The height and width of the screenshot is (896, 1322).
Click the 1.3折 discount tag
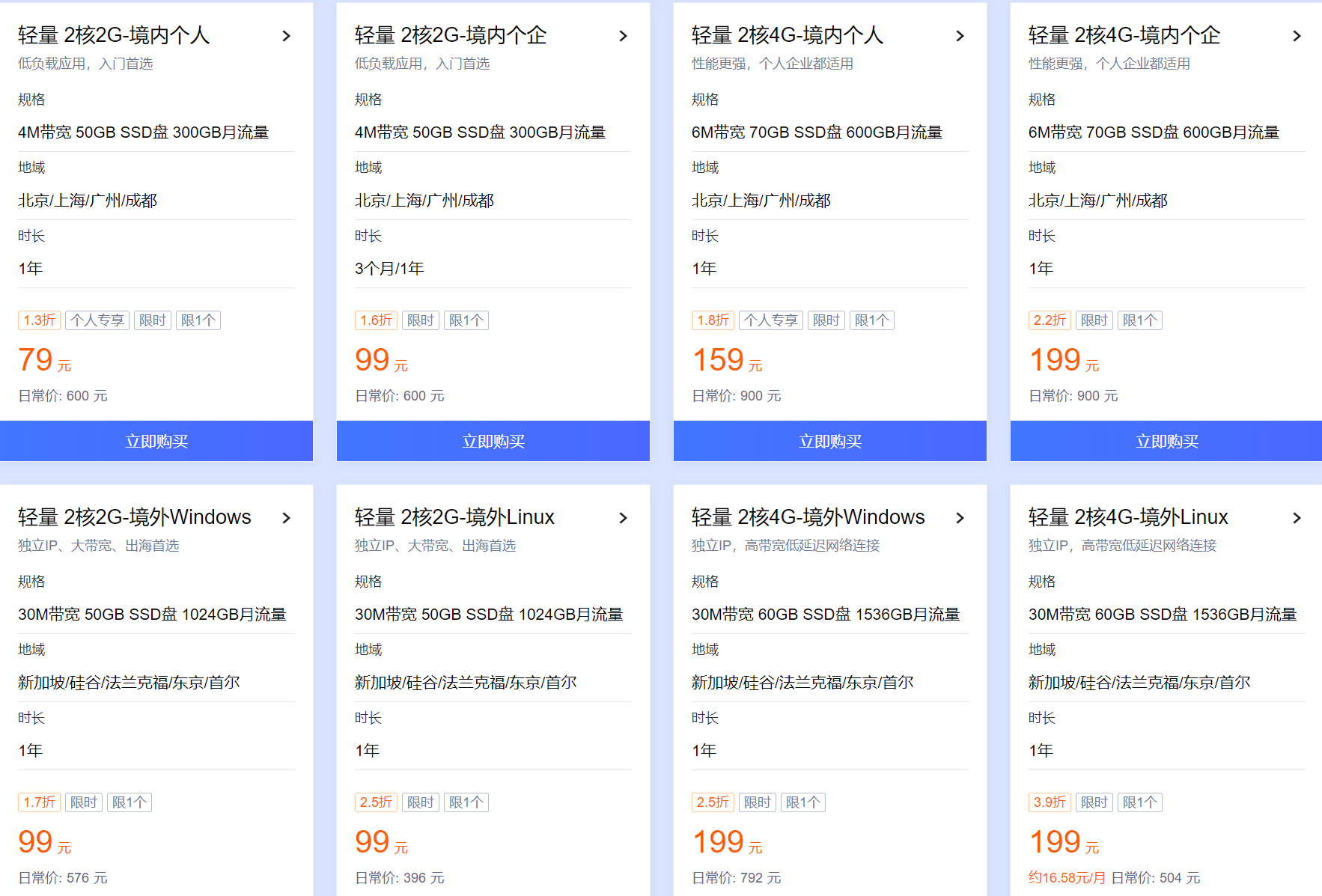click(39, 320)
